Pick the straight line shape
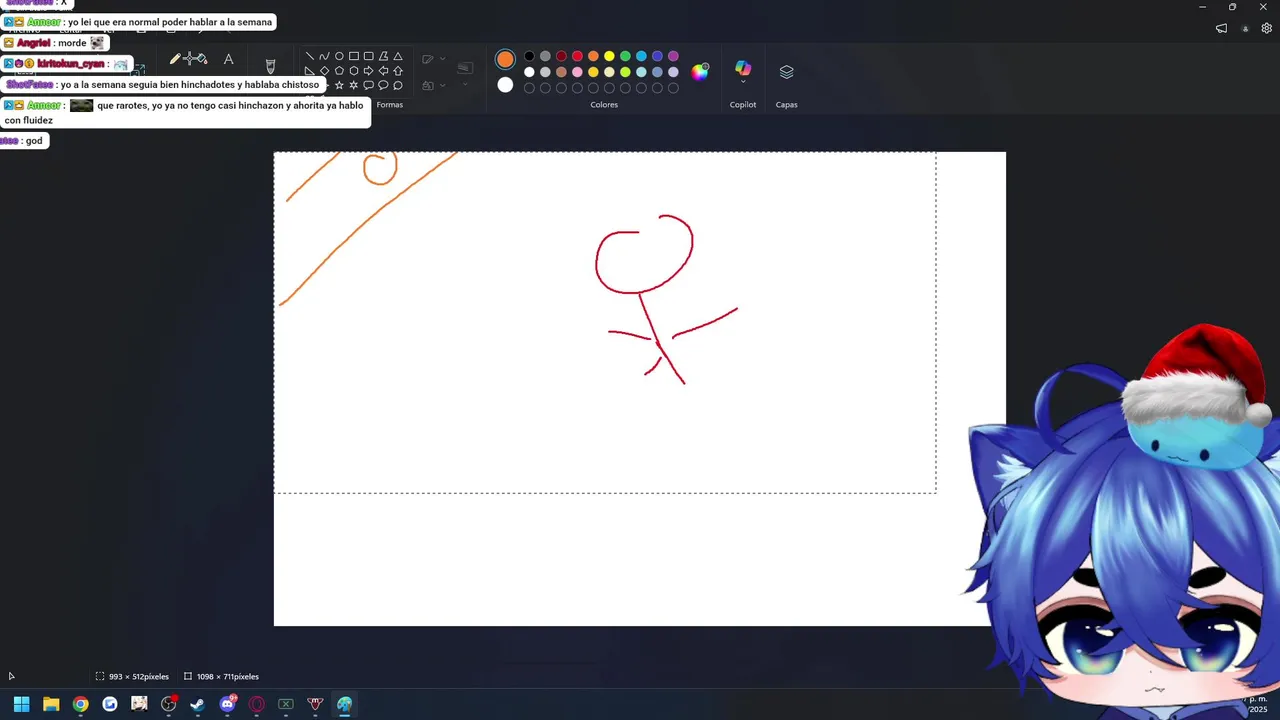The width and height of the screenshot is (1280, 720). [x=310, y=56]
